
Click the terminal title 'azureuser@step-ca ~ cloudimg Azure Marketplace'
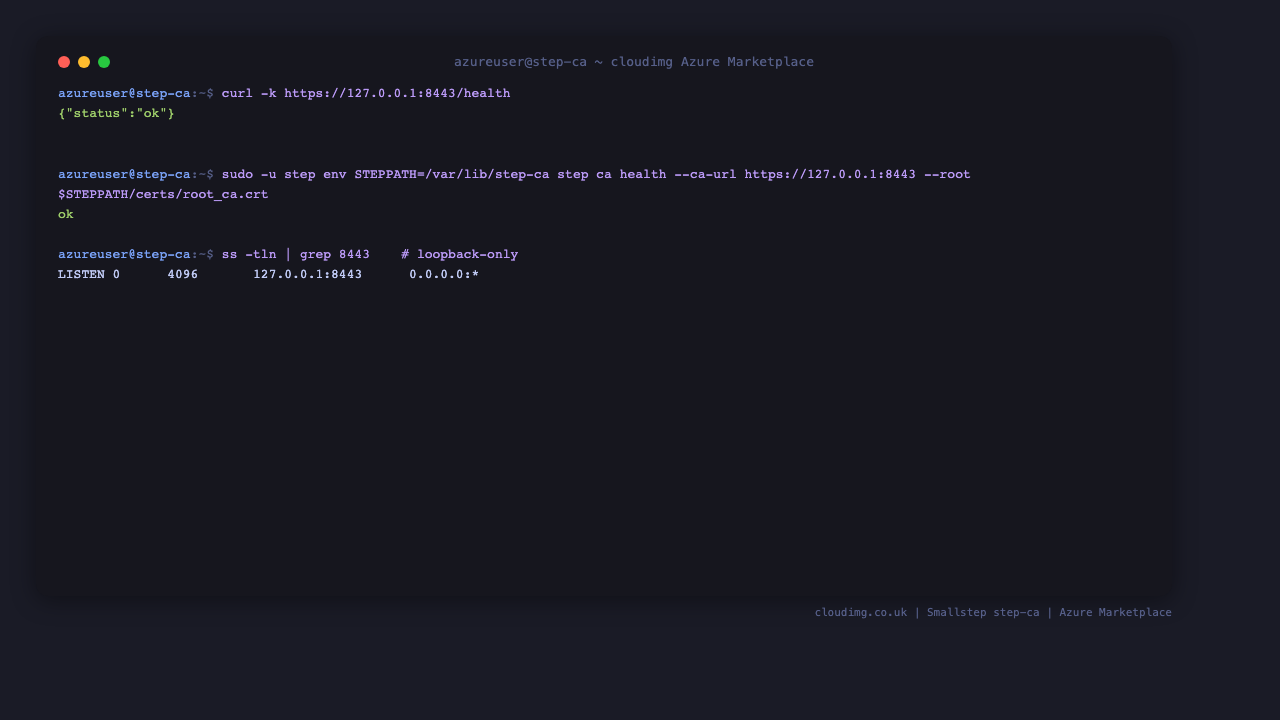pyautogui.click(x=634, y=62)
